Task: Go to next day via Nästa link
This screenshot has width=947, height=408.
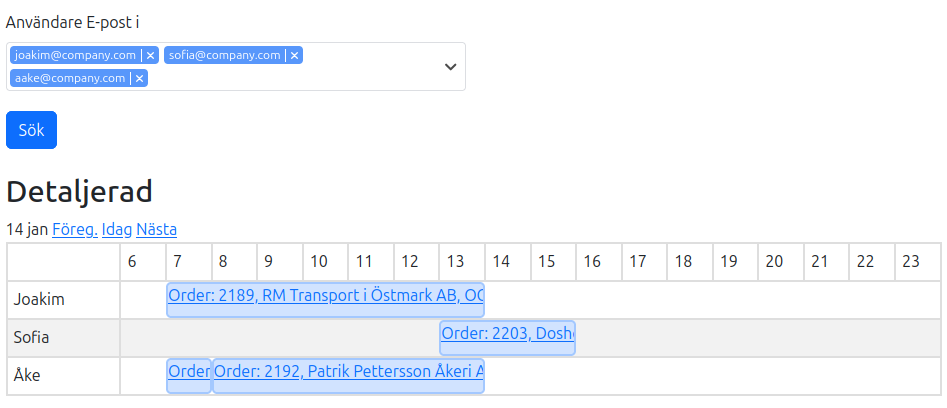Action: click(157, 230)
